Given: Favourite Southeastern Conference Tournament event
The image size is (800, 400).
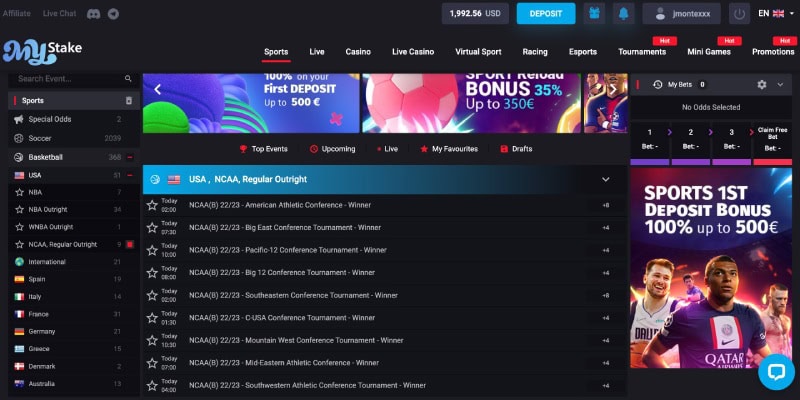Looking at the screenshot, I should point(152,295).
